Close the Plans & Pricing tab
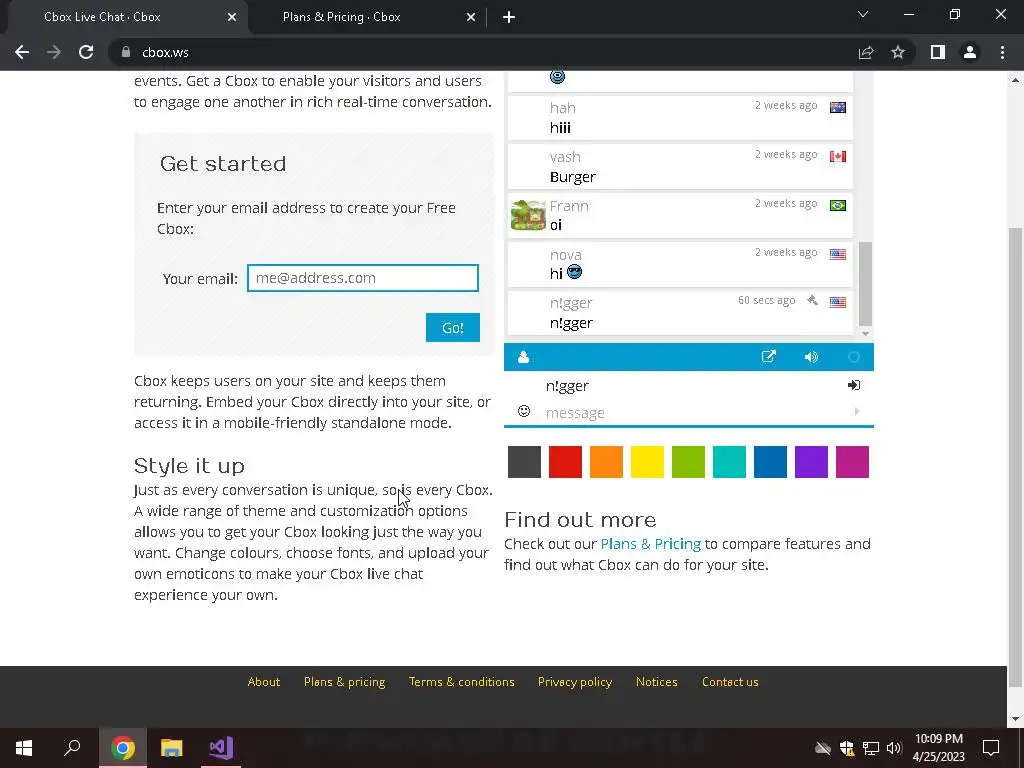Viewport: 1024px width, 768px height. (x=471, y=17)
